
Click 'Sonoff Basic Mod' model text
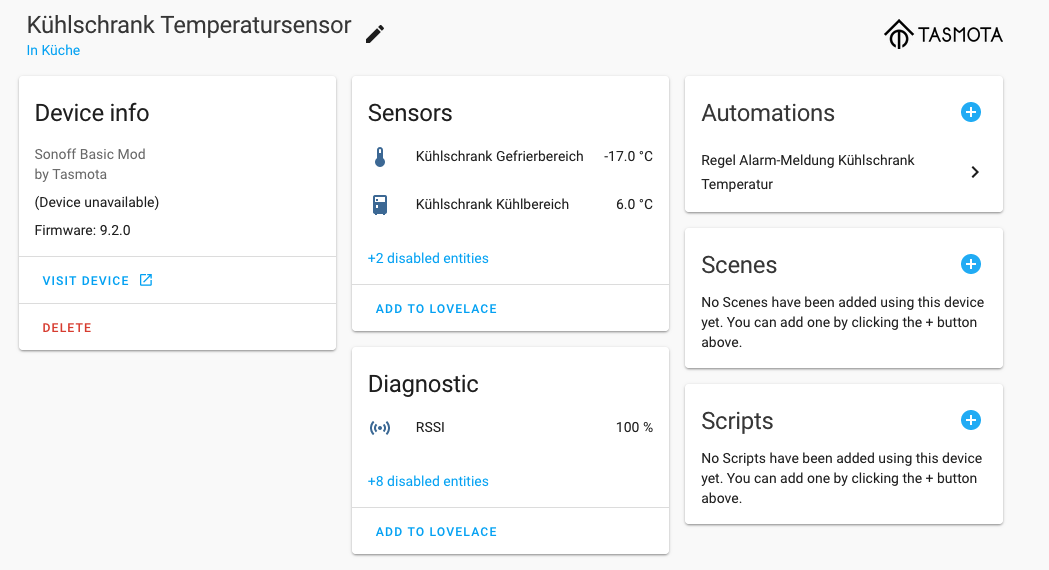(x=90, y=155)
